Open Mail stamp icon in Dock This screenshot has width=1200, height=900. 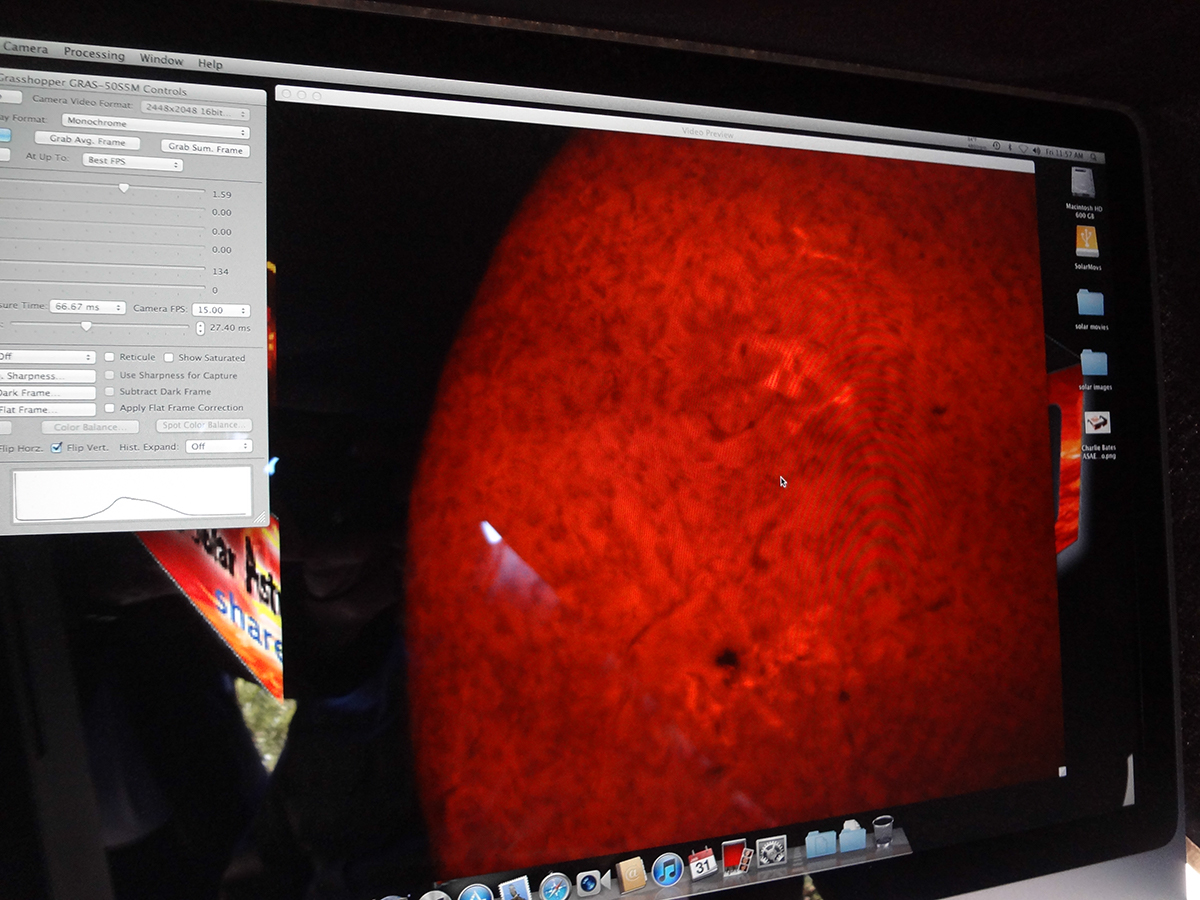coord(513,890)
